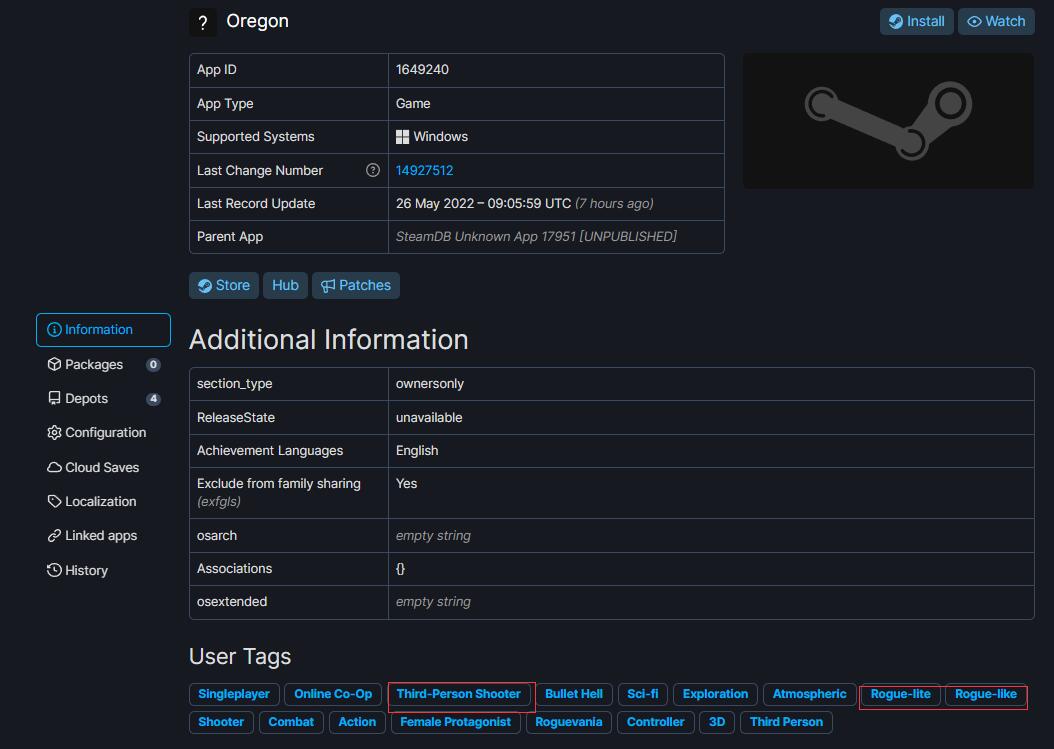
Task: Click the Online Co-Op user tag
Action: [333, 694]
